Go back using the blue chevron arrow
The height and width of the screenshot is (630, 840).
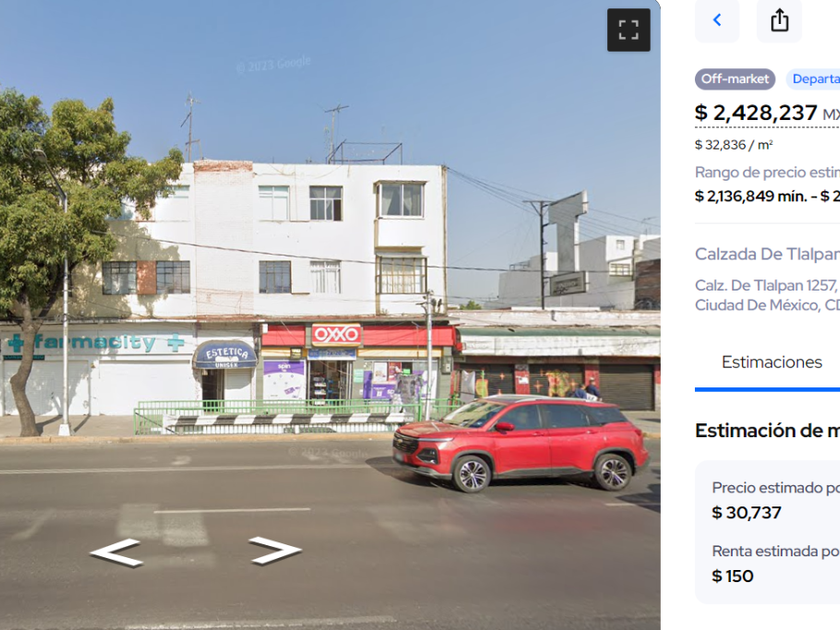pos(717,20)
